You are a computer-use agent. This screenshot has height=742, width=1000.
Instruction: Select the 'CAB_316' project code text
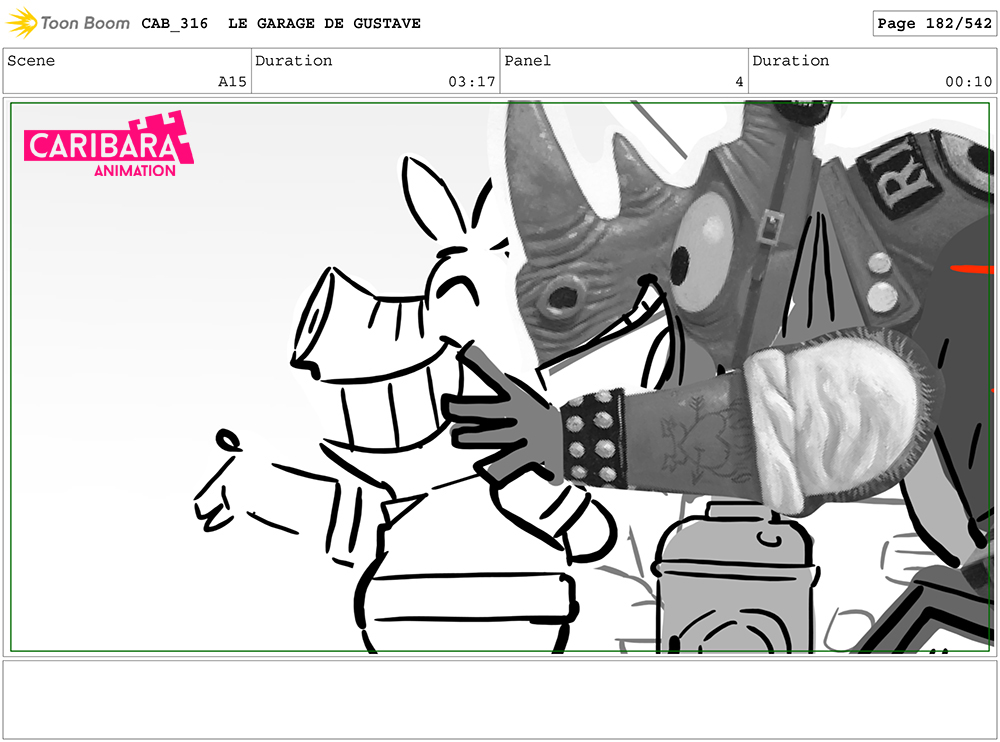[x=175, y=24]
